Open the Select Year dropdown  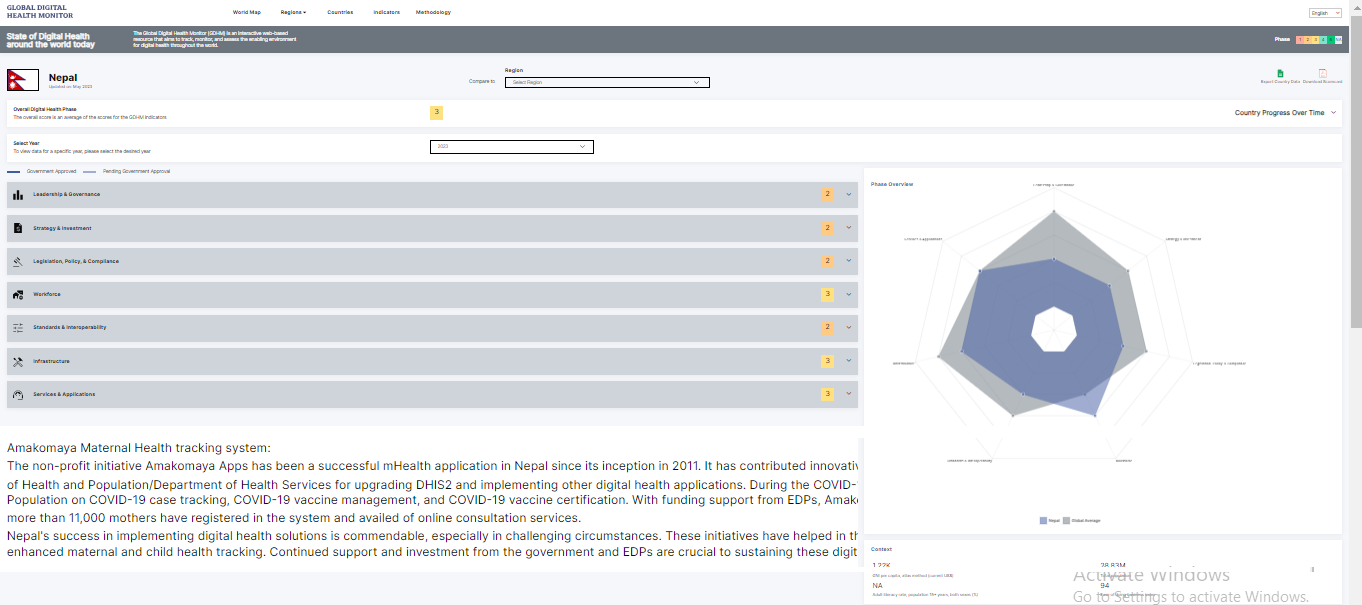[x=511, y=147]
